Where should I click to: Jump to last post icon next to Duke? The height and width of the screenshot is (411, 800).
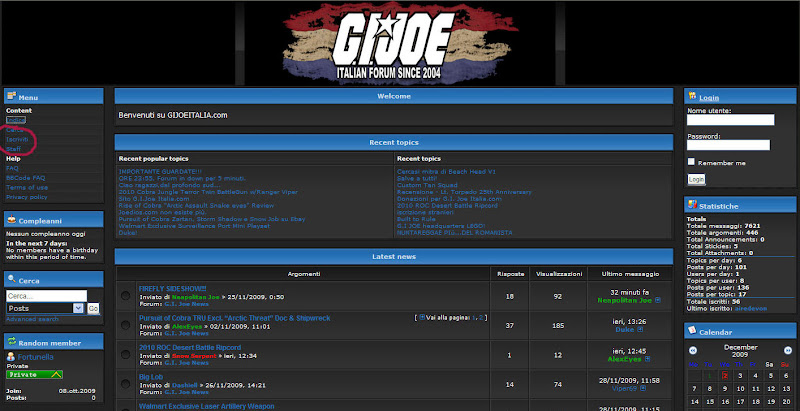640,329
